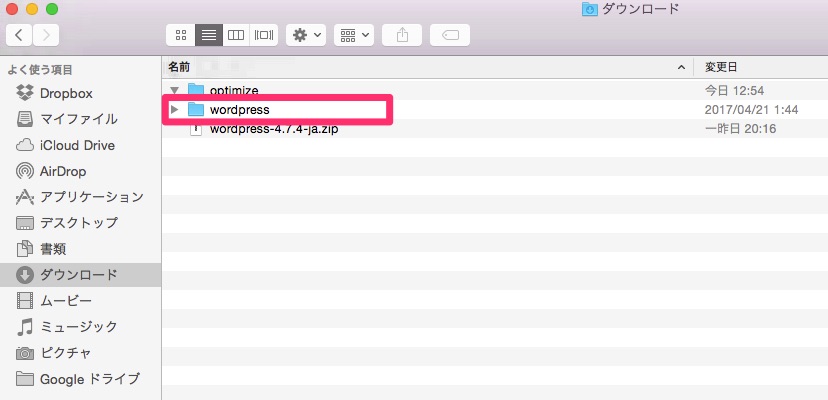Click the よく使う項目 sidebar heading
This screenshot has width=828, height=400.
click(x=40, y=70)
